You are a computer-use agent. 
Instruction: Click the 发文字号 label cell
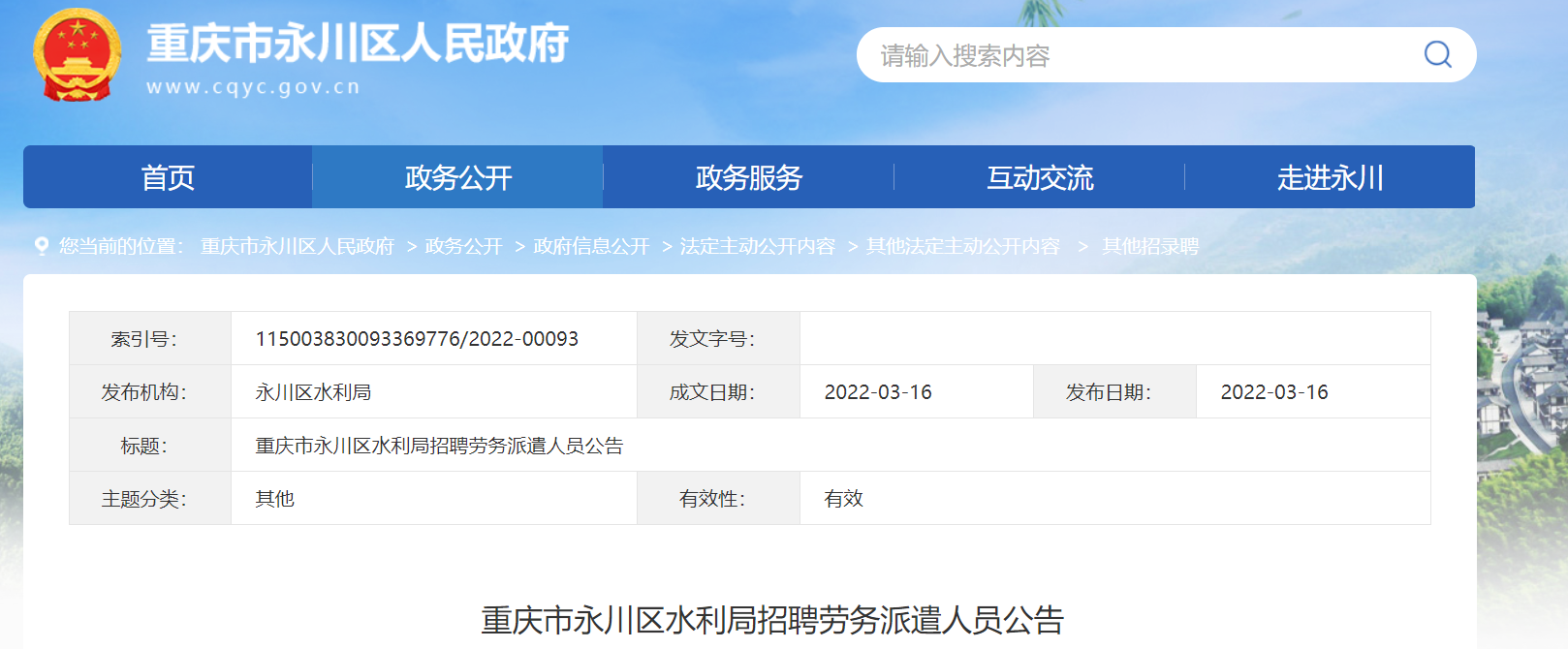[x=718, y=338]
